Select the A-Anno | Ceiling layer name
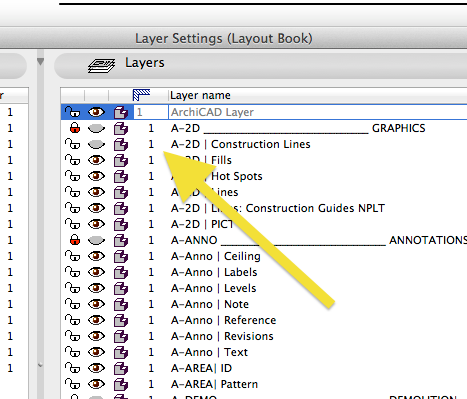This screenshot has height=399, width=467. [216, 256]
